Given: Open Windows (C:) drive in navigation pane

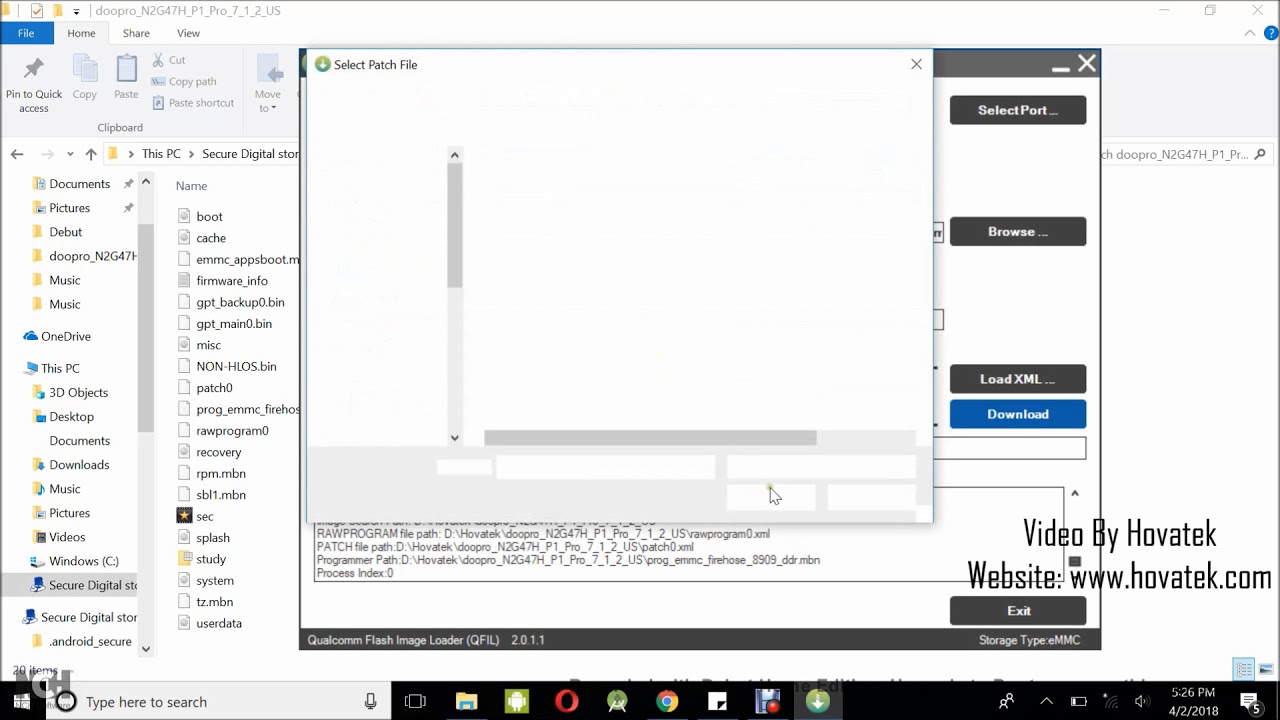Looking at the screenshot, I should pyautogui.click(x=83, y=561).
